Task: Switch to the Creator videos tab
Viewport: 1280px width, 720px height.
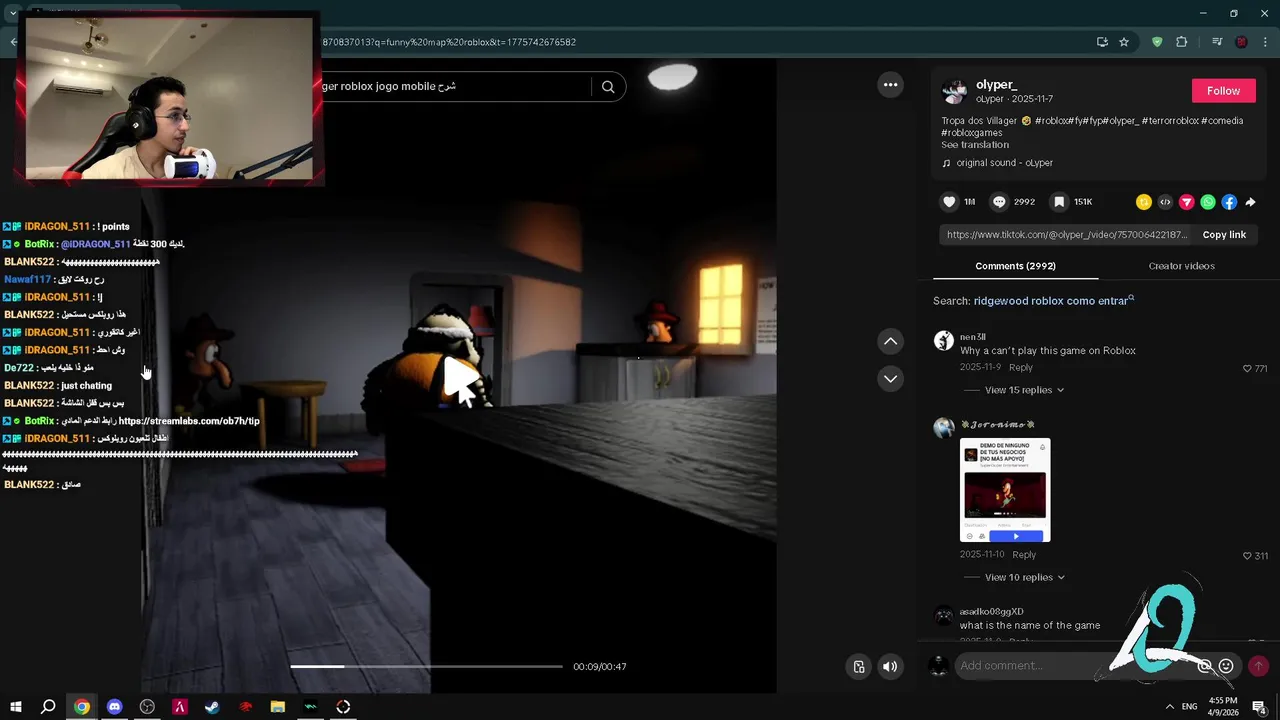Action: click(1181, 266)
